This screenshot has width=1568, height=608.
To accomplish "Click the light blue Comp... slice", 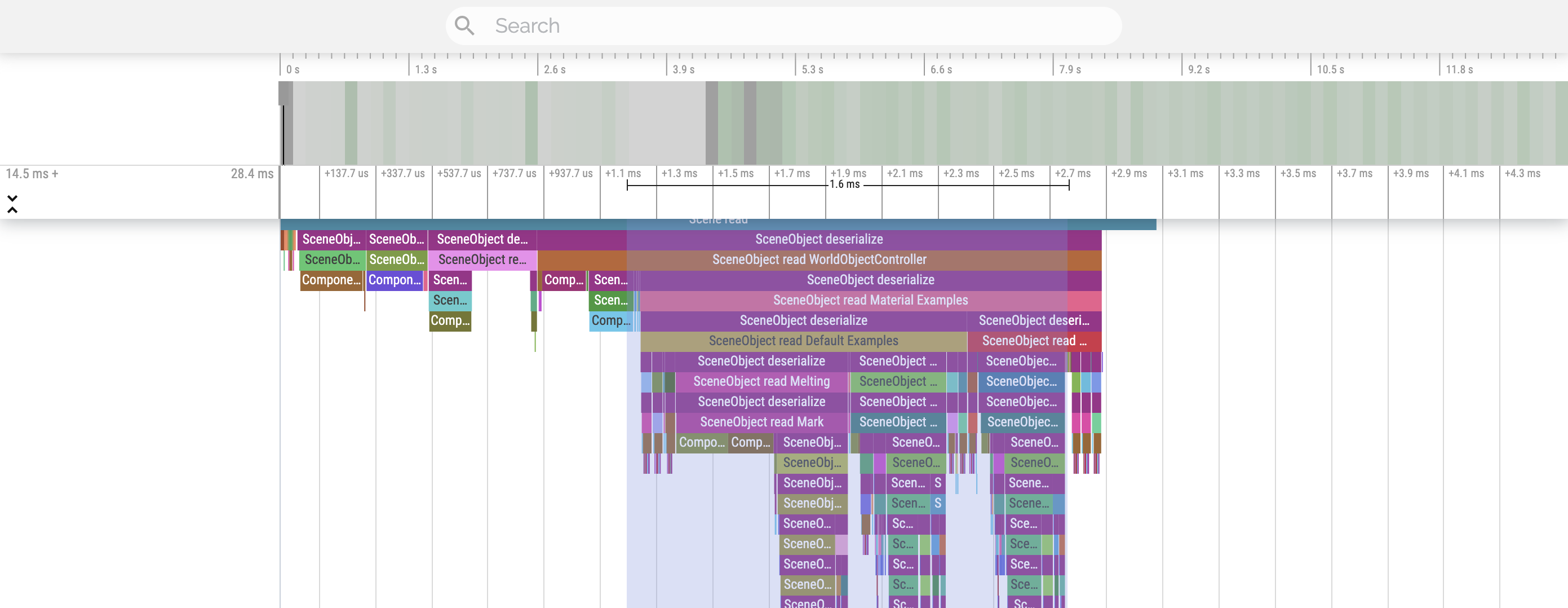I will 610,321.
